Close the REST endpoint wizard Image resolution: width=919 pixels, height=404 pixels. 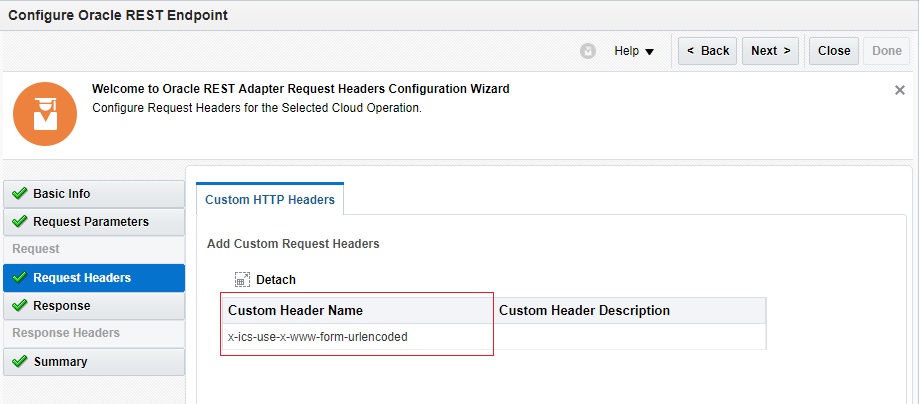click(833, 51)
